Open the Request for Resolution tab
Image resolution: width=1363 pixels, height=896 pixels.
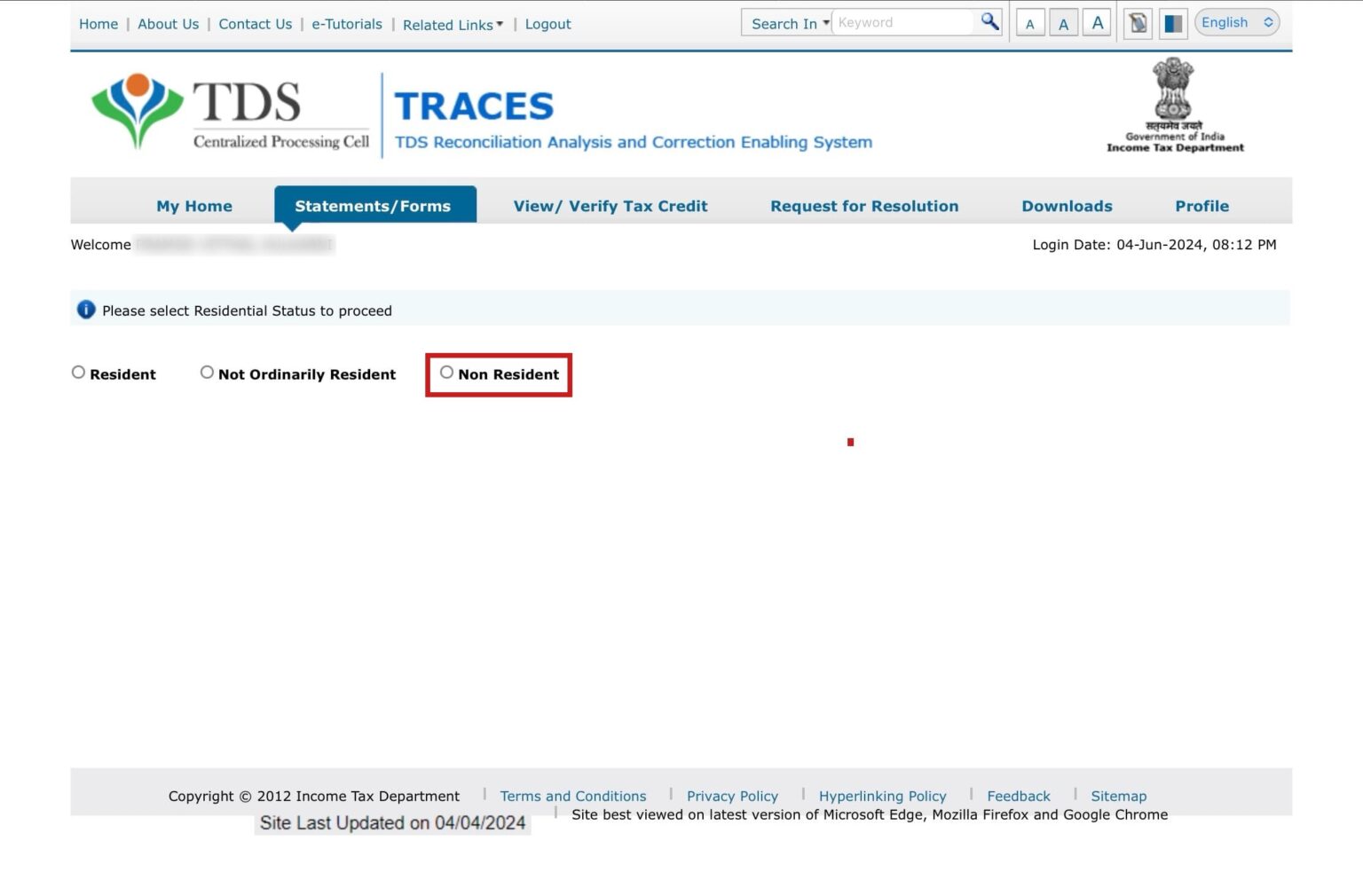[x=863, y=206]
